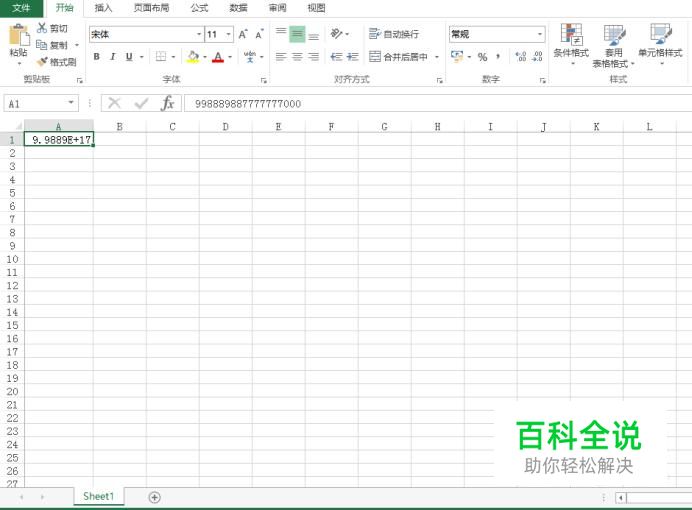The image size is (692, 510).
Task: Click Merge and Center (合并后居中)
Action: coord(399,56)
